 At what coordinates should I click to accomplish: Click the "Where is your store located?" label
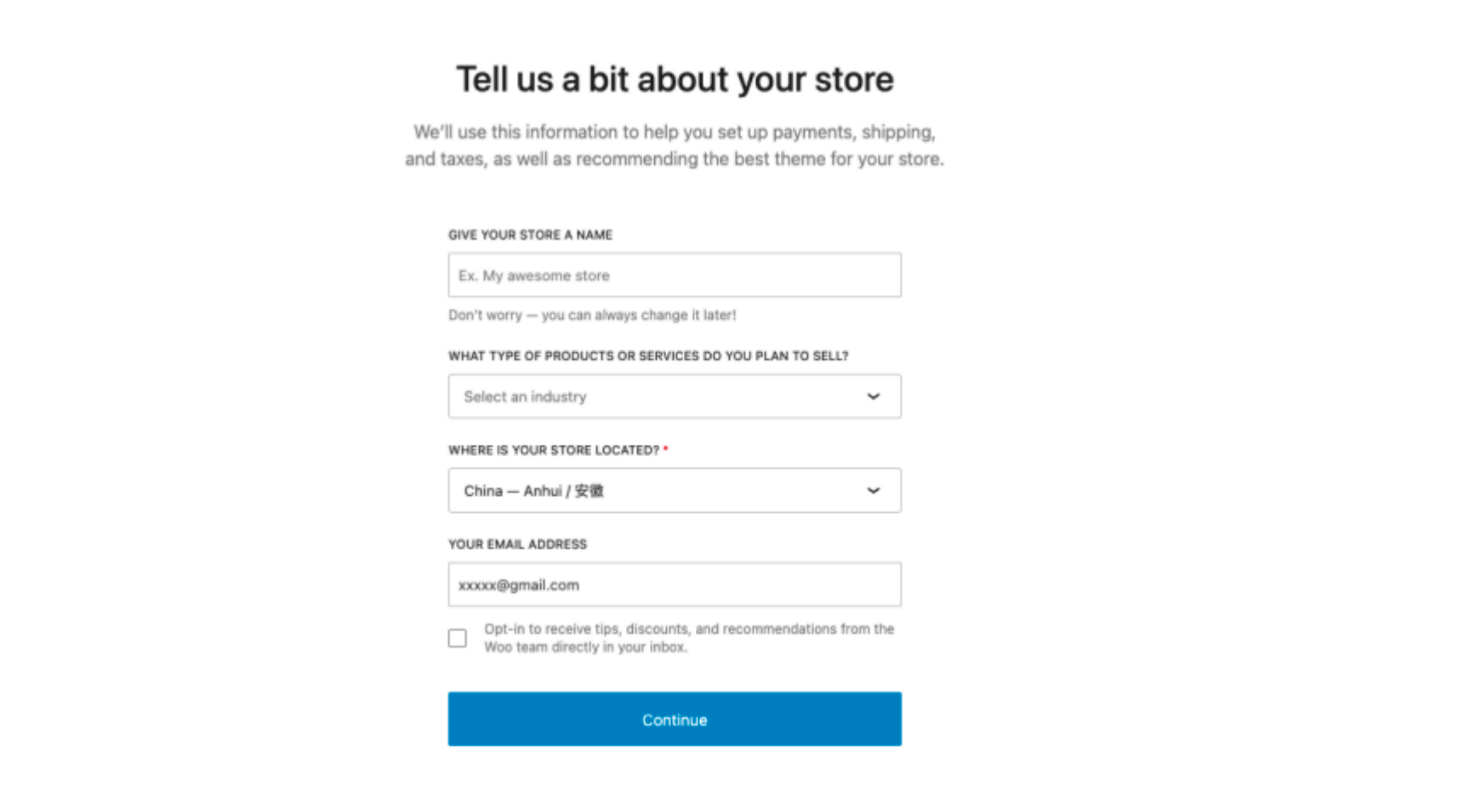click(x=553, y=450)
